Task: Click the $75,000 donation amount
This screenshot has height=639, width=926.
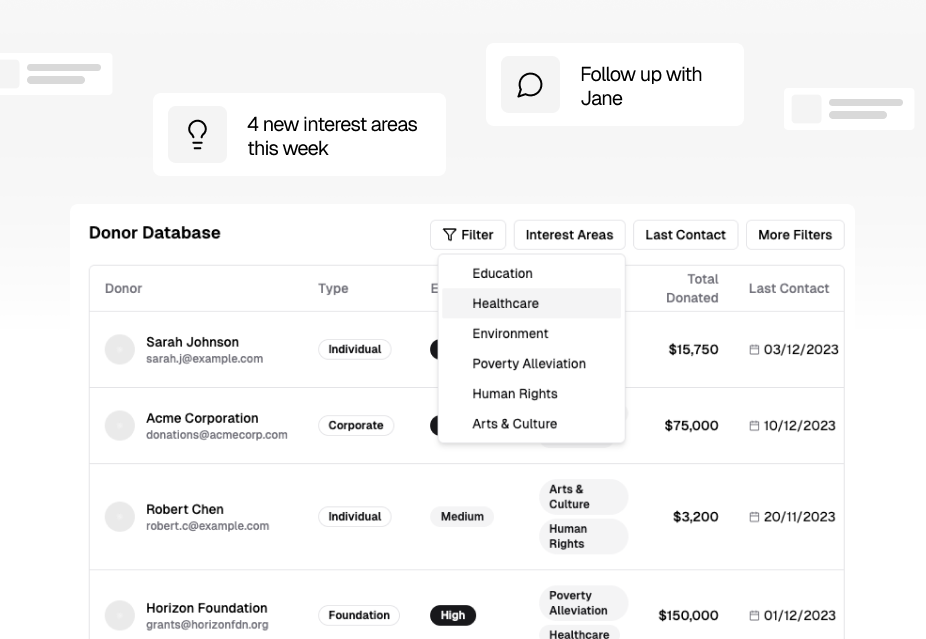Action: click(692, 426)
